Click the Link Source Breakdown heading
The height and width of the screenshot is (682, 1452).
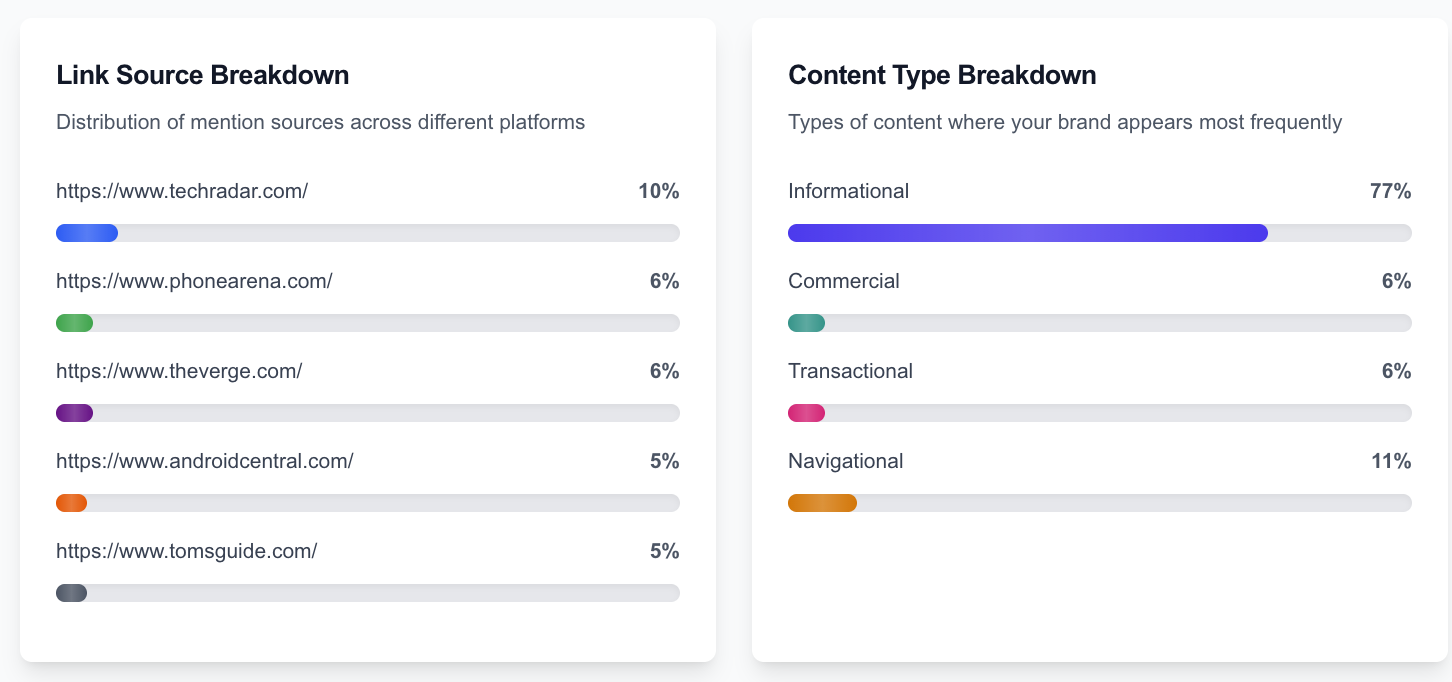(203, 75)
